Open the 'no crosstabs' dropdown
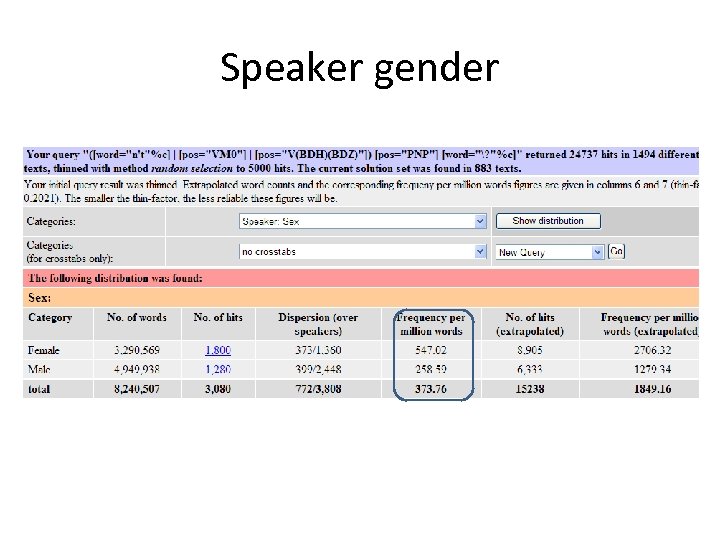Screen dimensions: 720x540 363,252
